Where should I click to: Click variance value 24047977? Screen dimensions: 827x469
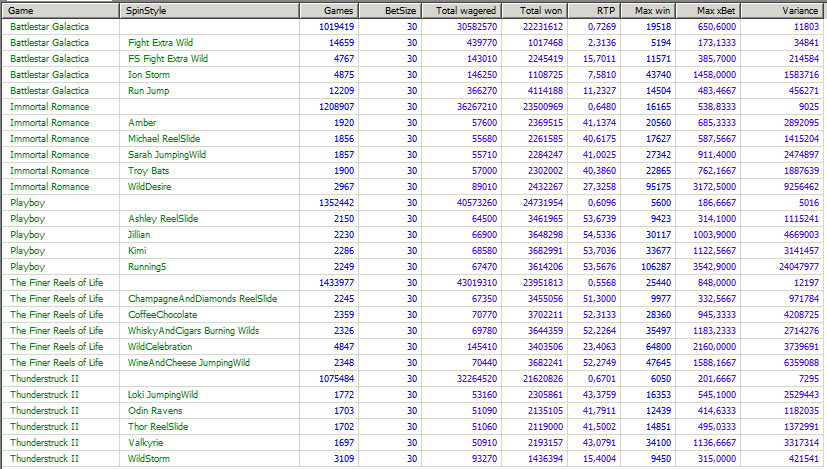point(799,266)
